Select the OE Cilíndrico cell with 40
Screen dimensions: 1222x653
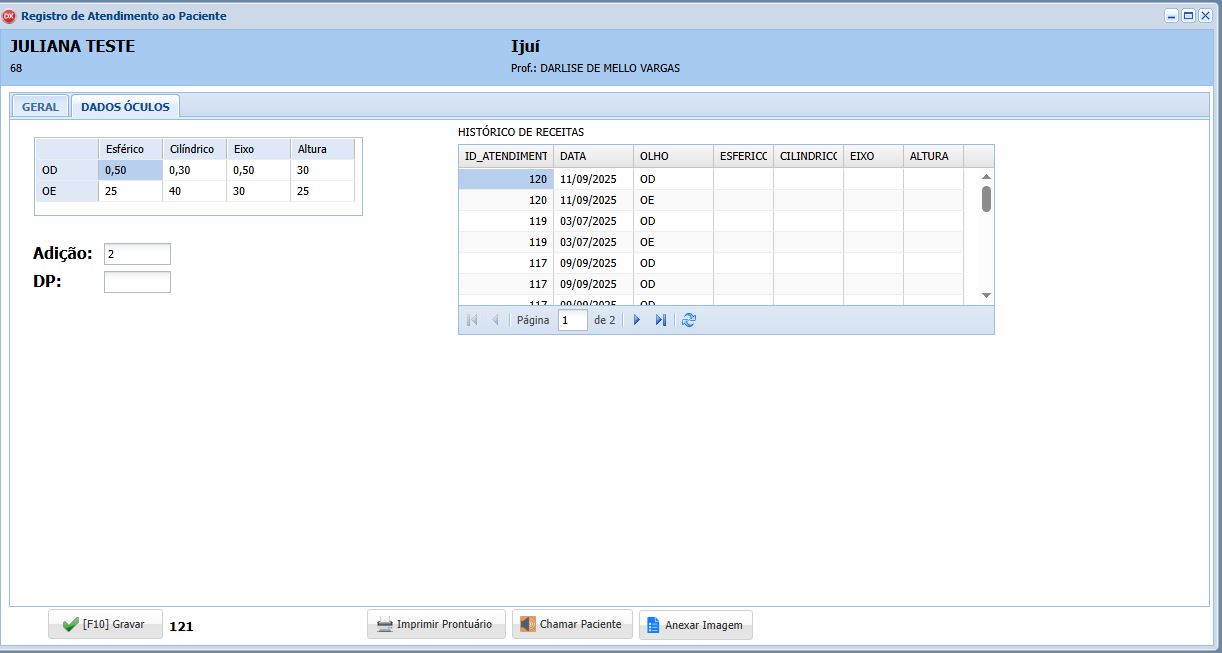pyautogui.click(x=194, y=191)
